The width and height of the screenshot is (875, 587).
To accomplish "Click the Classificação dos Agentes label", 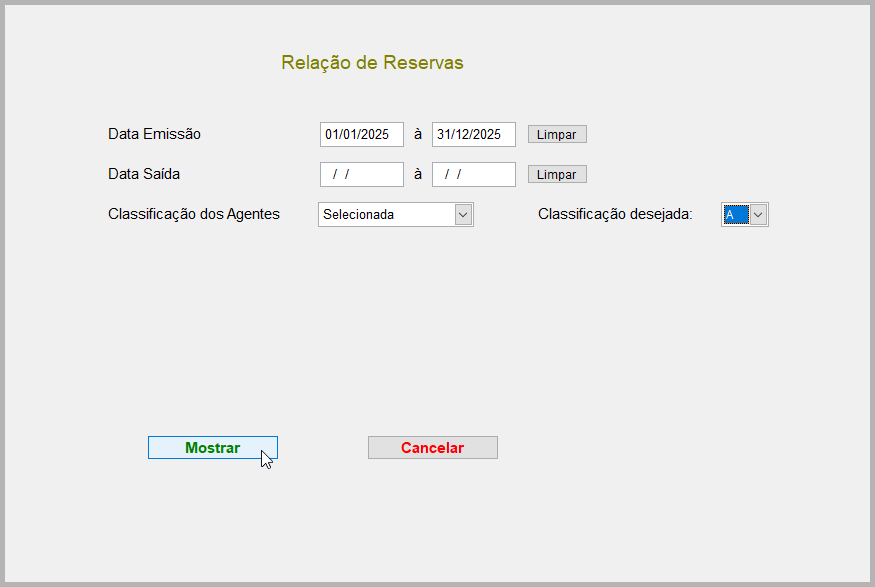I will (193, 214).
